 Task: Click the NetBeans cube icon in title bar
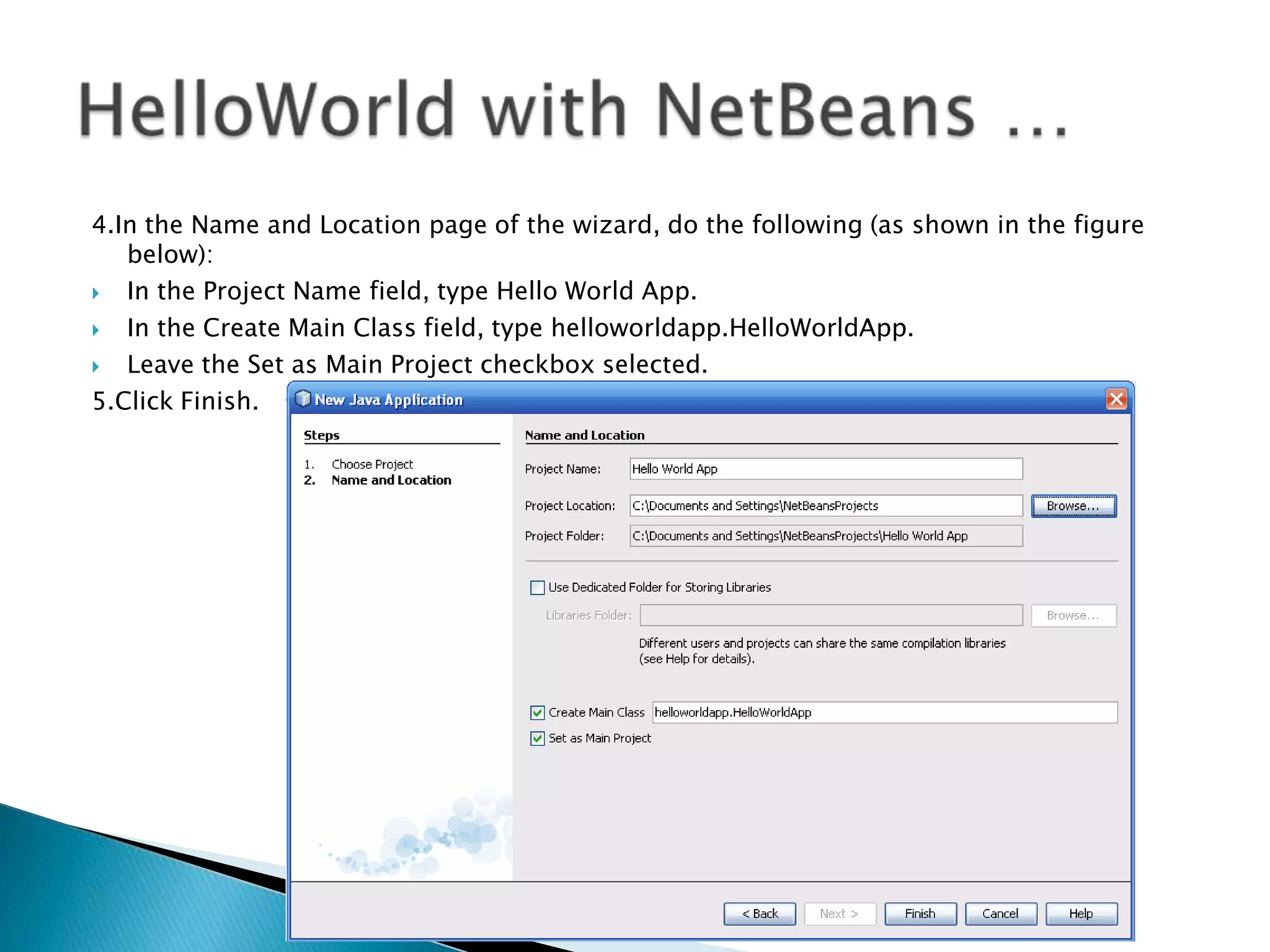pos(303,399)
